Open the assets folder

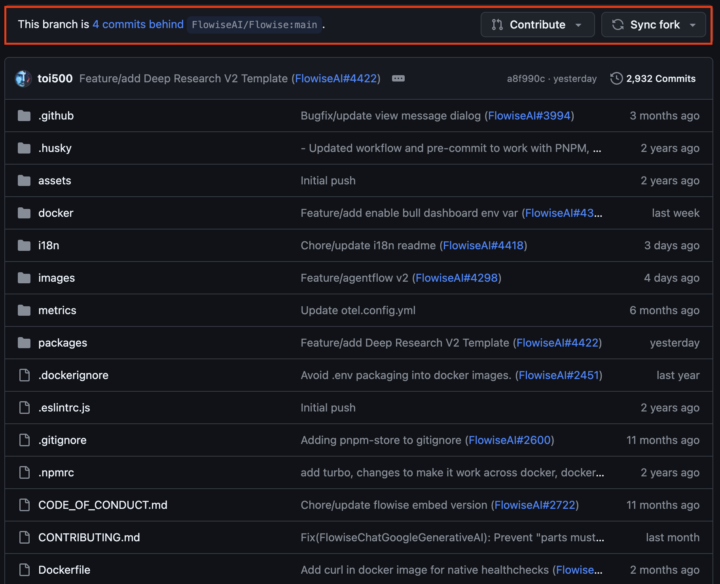pos(55,180)
